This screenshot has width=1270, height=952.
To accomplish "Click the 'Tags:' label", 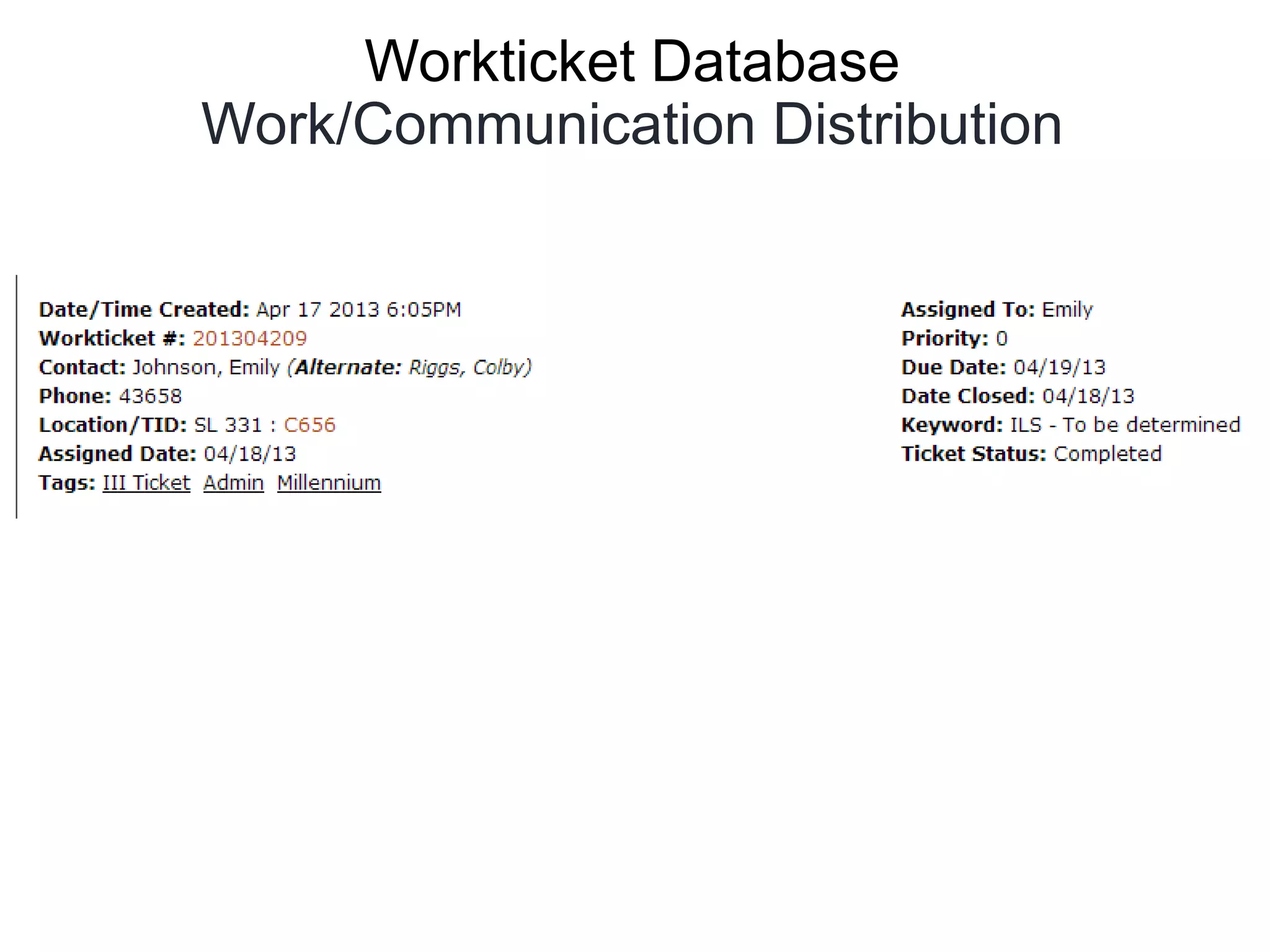I will (67, 483).
